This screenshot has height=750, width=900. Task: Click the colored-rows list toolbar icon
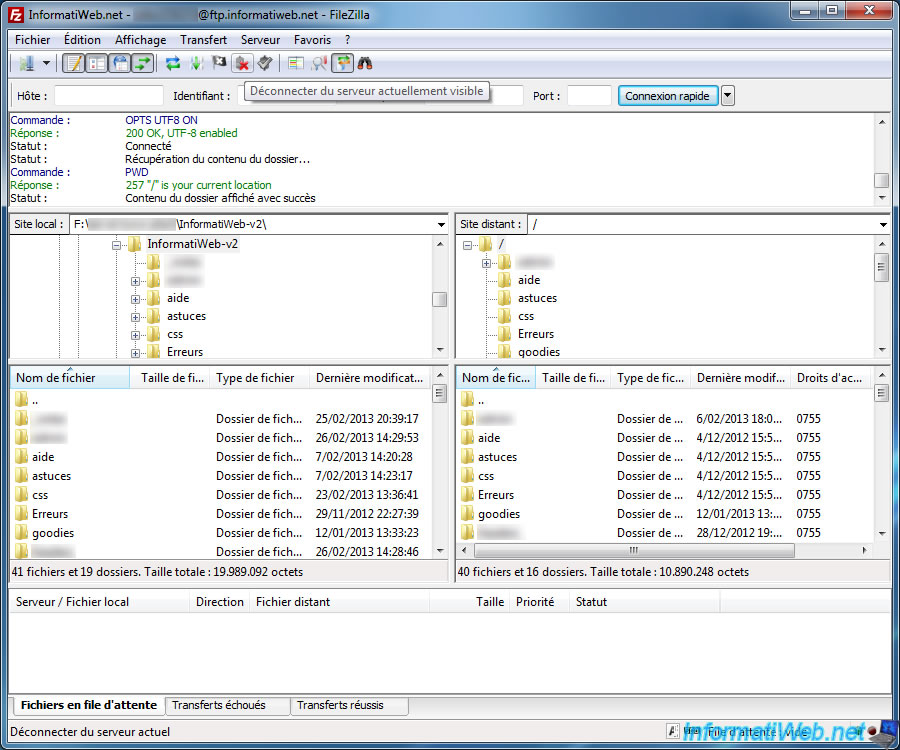(x=296, y=63)
